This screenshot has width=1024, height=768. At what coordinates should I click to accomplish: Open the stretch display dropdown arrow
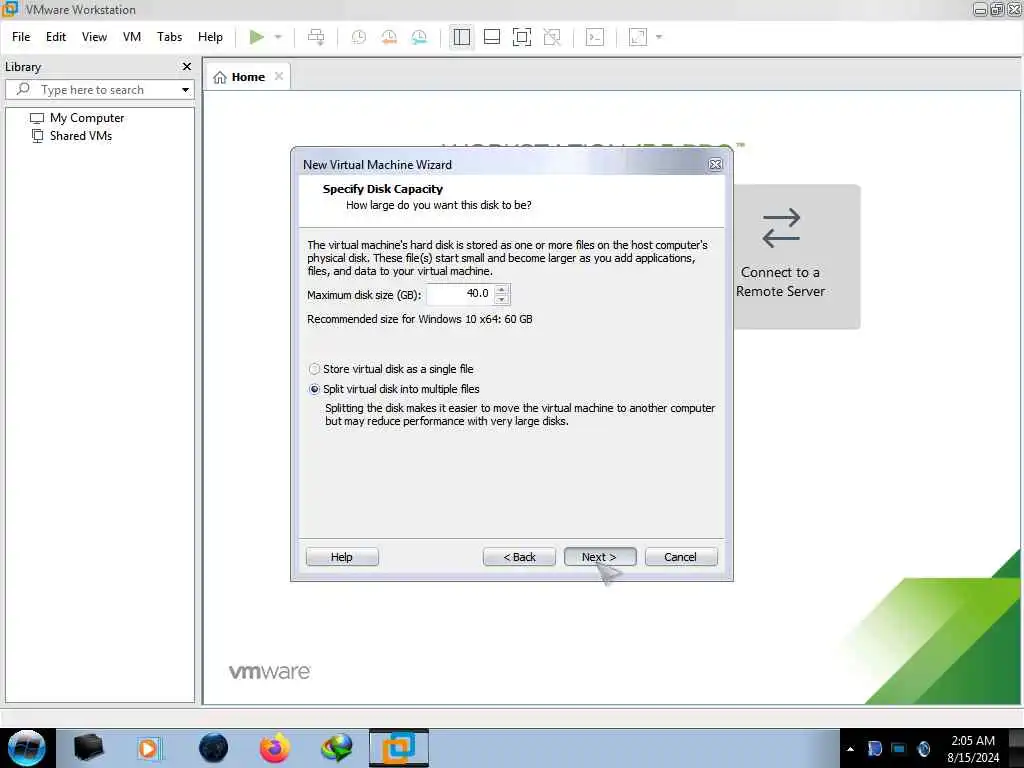(659, 37)
